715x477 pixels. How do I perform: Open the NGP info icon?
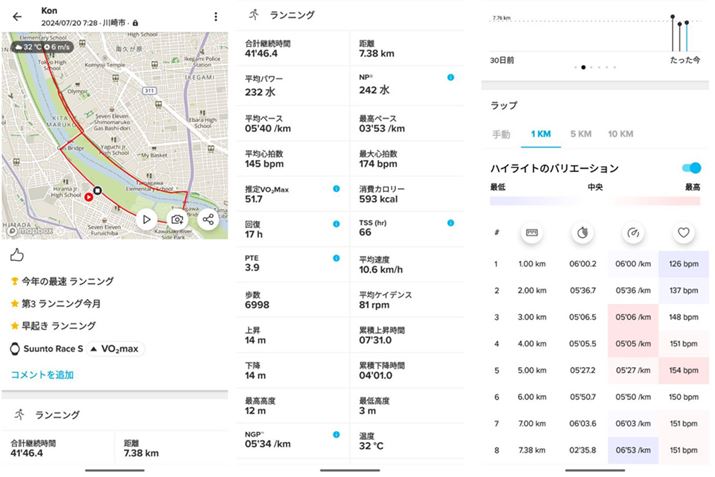[336, 435]
